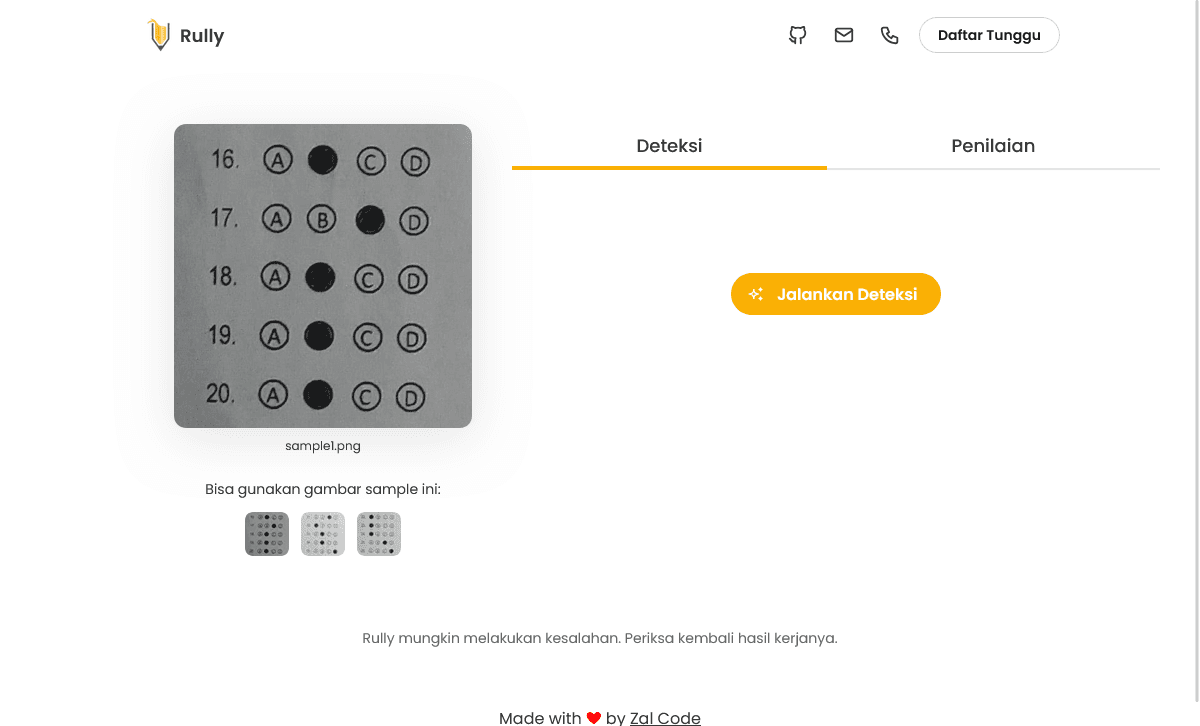
Task: Click the Rully pencil logo icon
Action: [159, 34]
